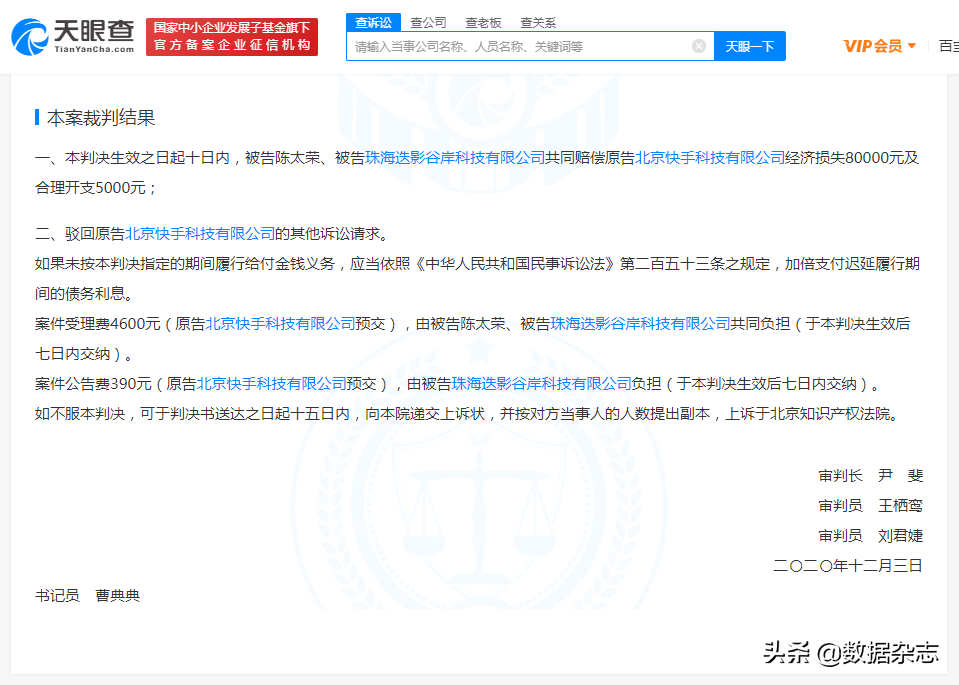
Task: Click the 本案裁判结果 section heading
Action: (x=101, y=118)
